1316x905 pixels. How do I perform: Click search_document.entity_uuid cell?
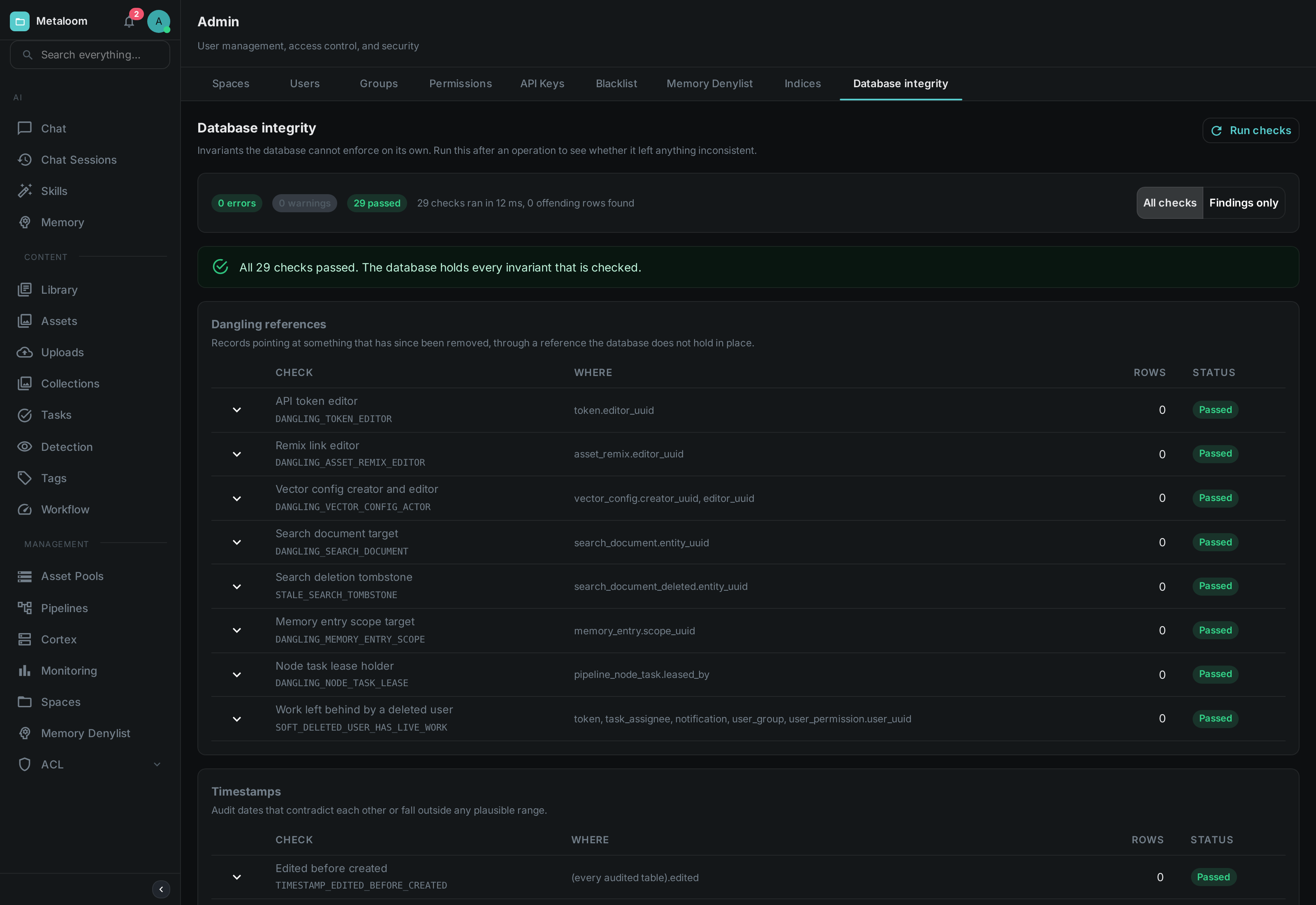[x=641, y=543]
